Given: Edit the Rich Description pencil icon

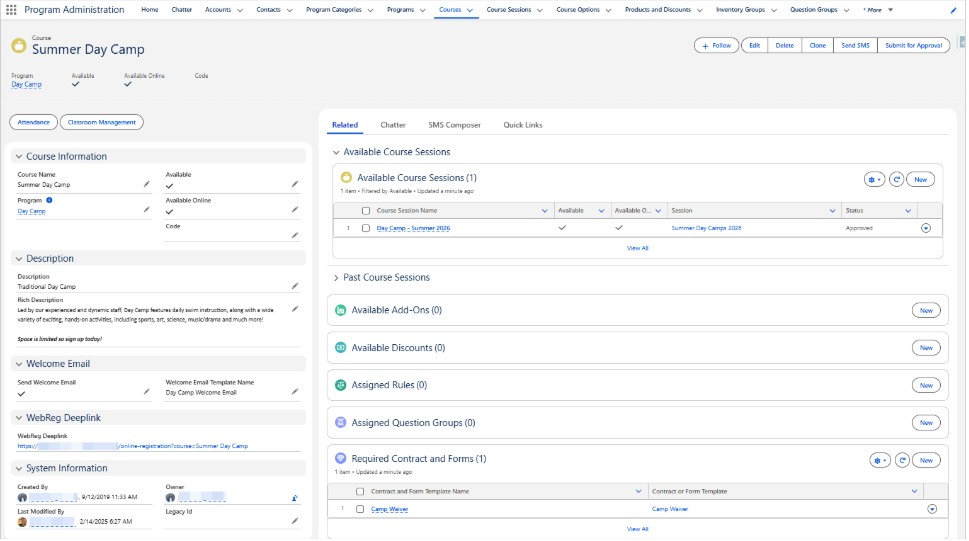Looking at the screenshot, I should tap(295, 309).
